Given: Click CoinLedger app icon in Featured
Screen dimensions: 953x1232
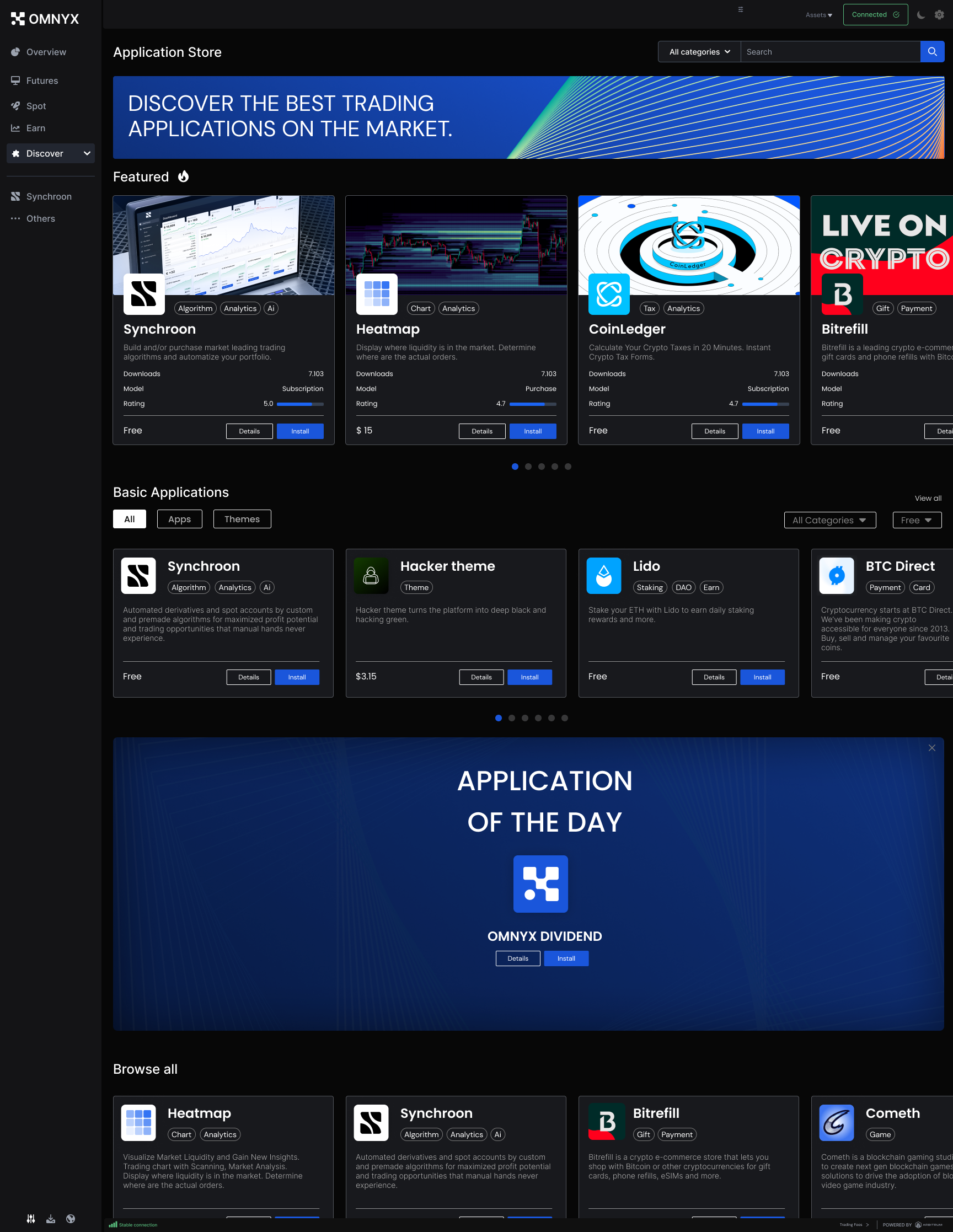Looking at the screenshot, I should [609, 294].
